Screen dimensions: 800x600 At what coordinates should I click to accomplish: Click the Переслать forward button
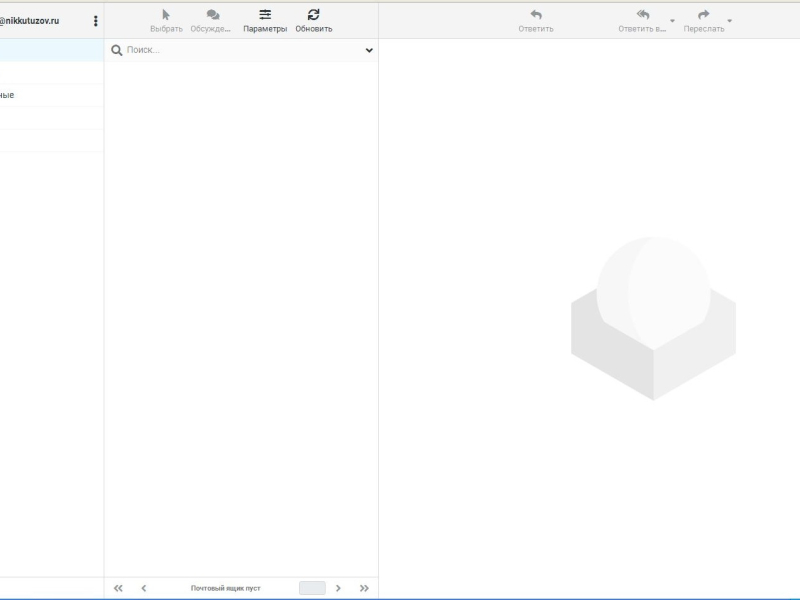[x=704, y=21]
